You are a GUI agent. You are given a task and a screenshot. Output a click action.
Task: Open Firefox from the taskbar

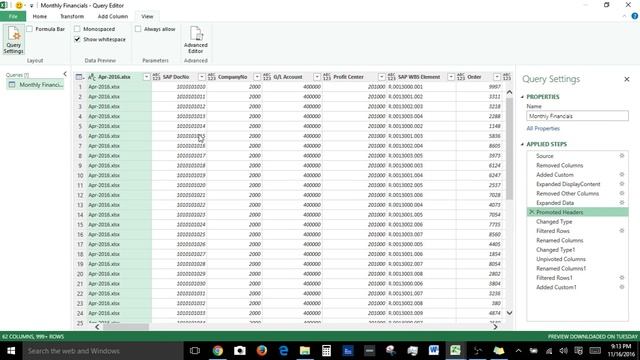tap(262, 351)
